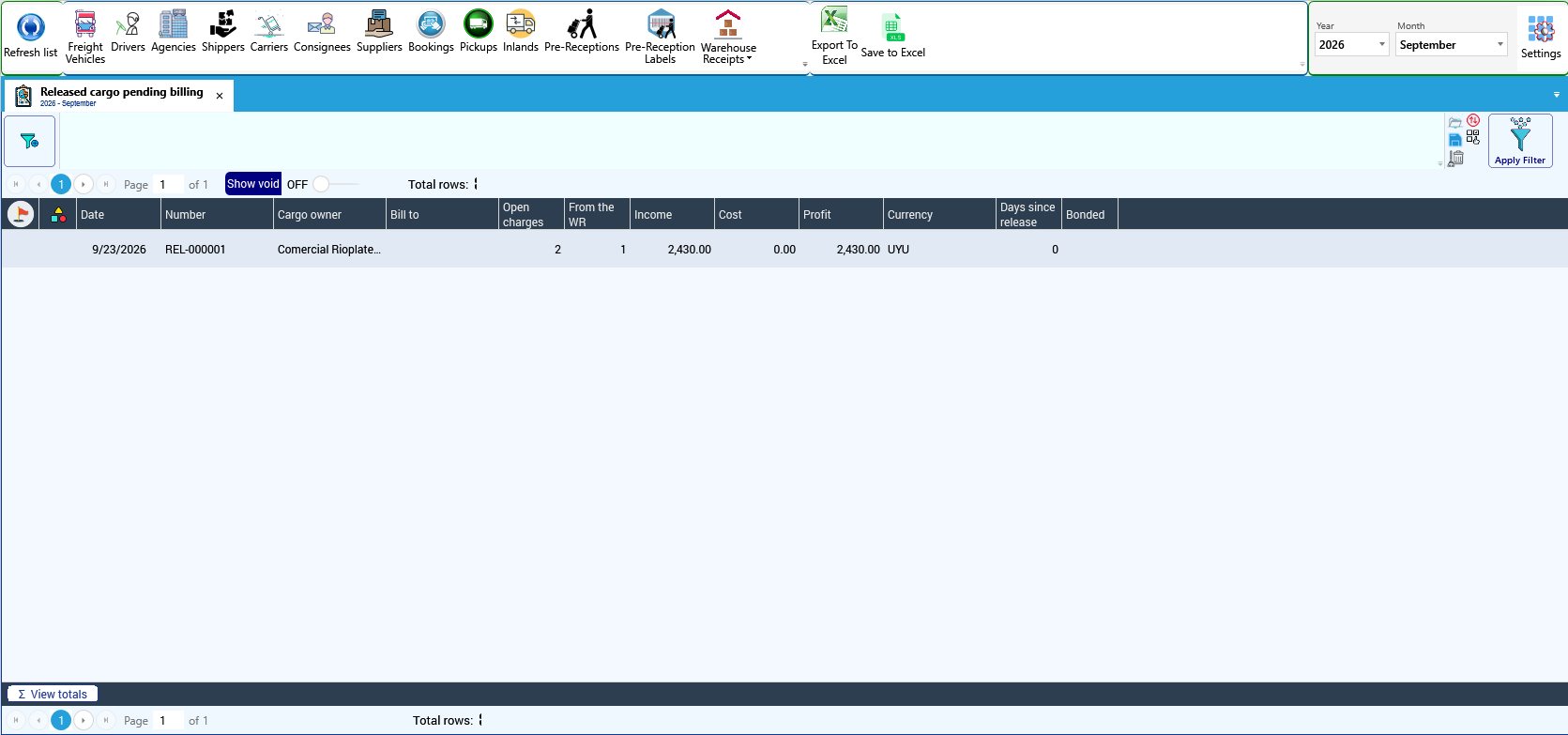Open the Drivers section
The width and height of the screenshot is (1568, 735).
128,32
